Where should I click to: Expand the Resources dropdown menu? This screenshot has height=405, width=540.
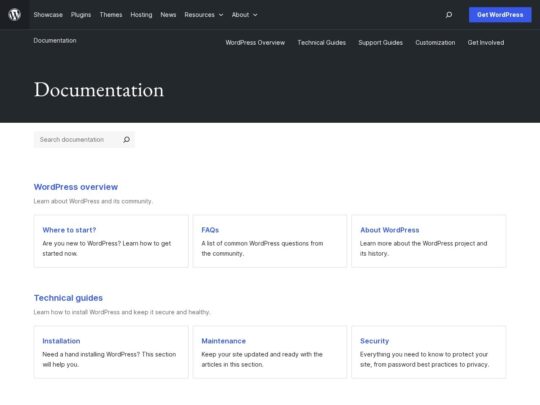204,15
